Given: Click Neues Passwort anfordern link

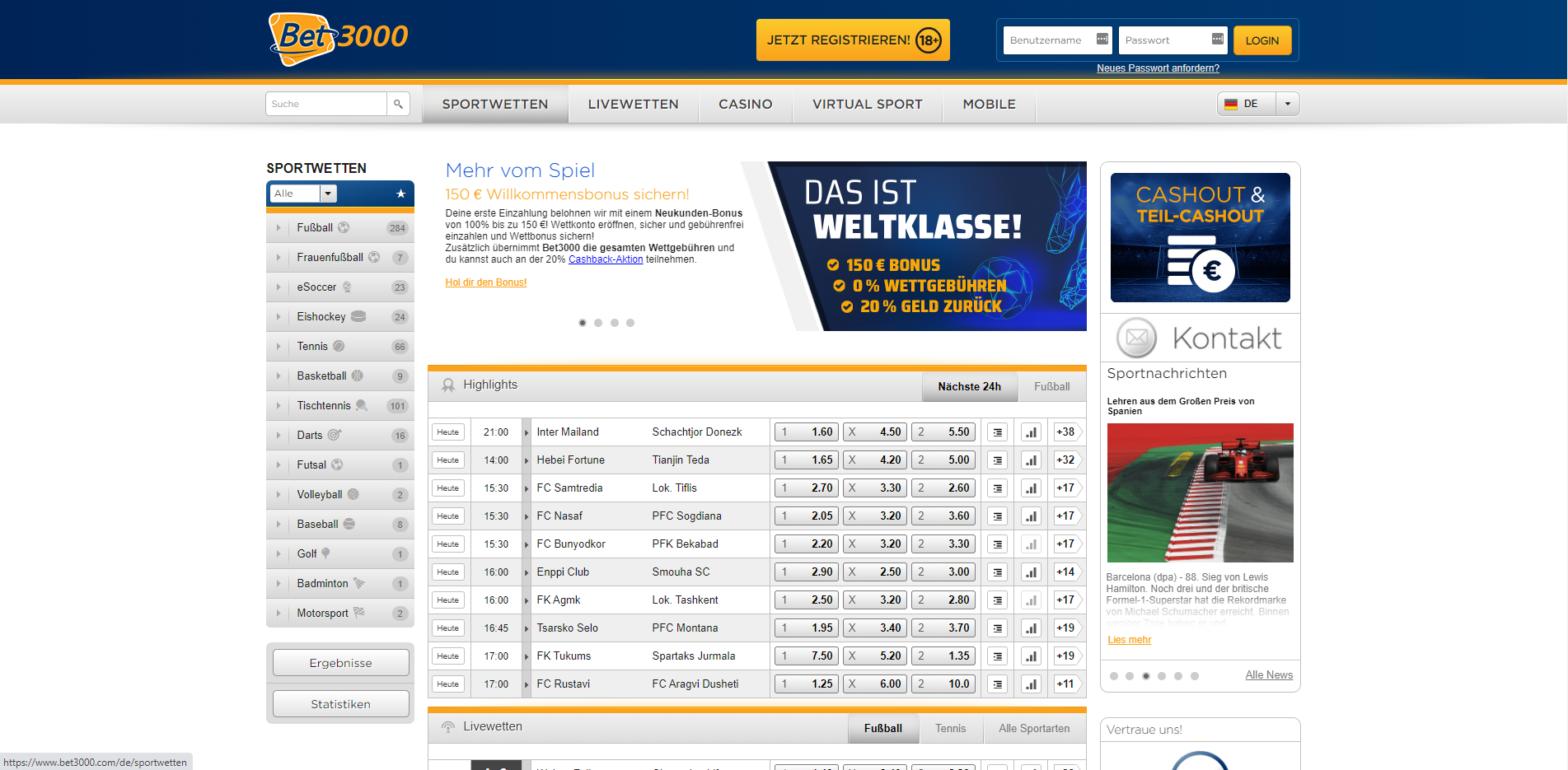Looking at the screenshot, I should [1158, 68].
